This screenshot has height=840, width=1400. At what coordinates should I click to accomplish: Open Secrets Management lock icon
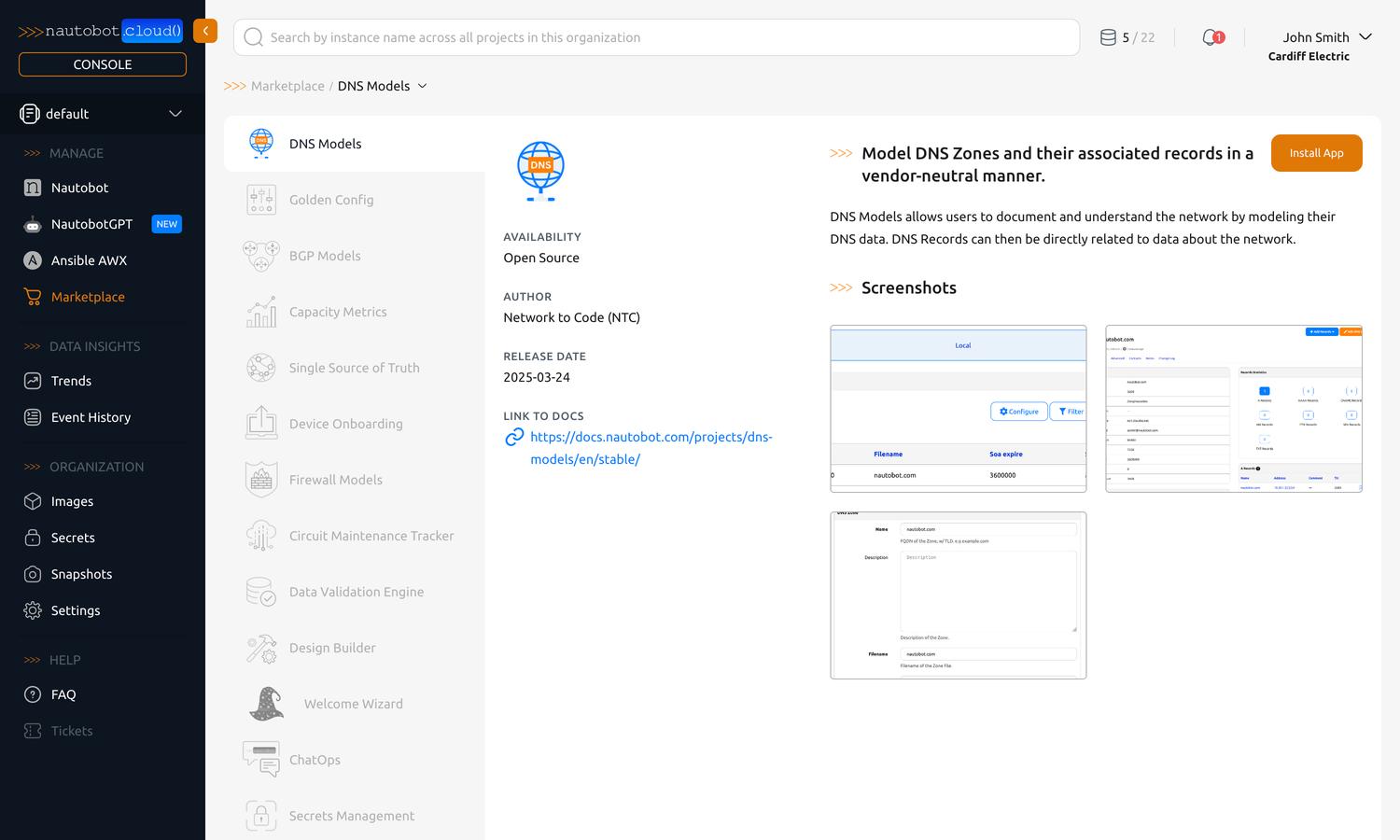261,816
